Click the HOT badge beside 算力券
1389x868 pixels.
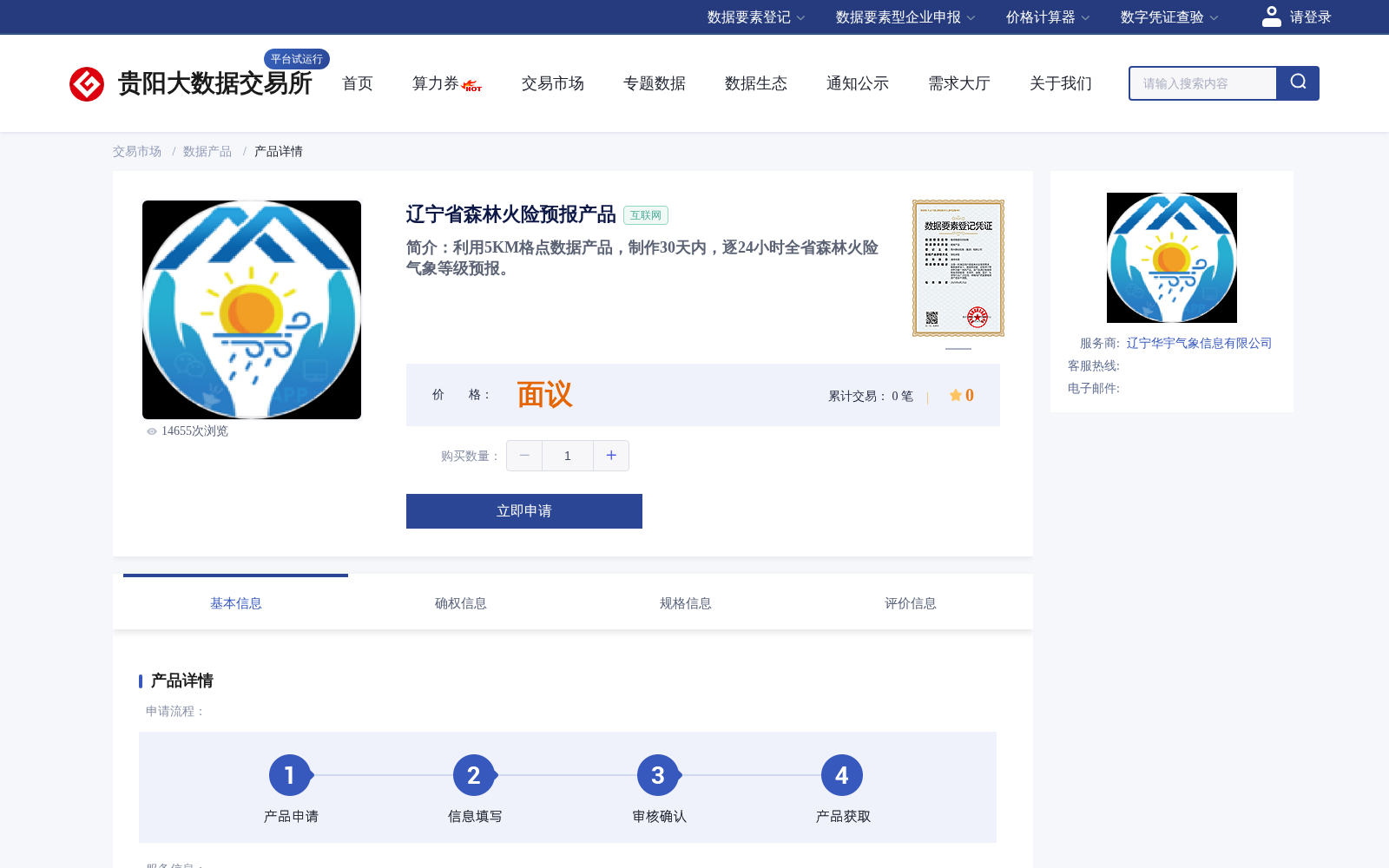(x=472, y=86)
